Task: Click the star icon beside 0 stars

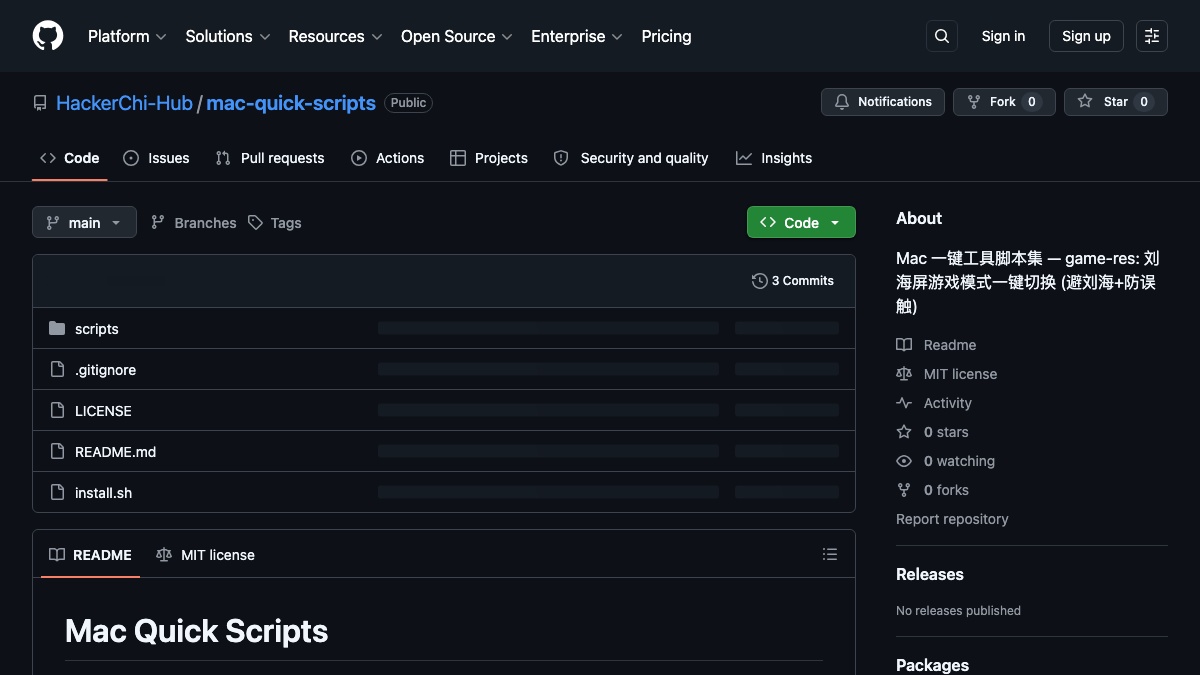Action: click(904, 432)
